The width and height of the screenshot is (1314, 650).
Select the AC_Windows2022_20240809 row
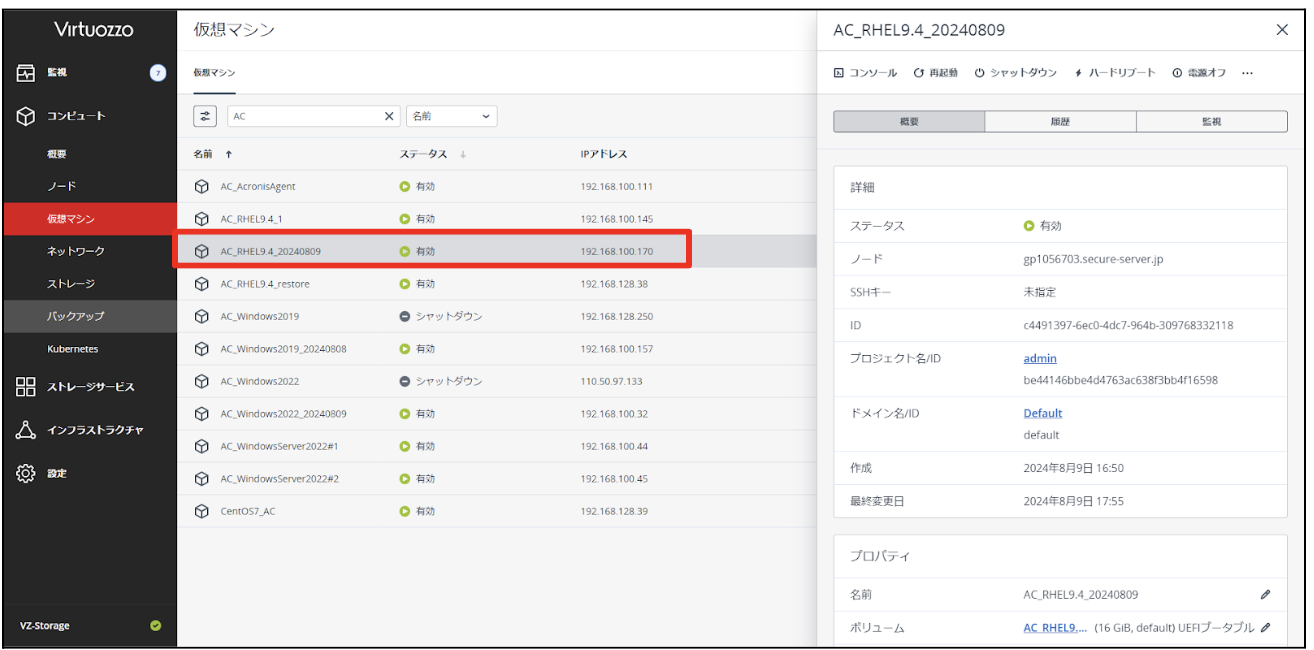click(496, 414)
